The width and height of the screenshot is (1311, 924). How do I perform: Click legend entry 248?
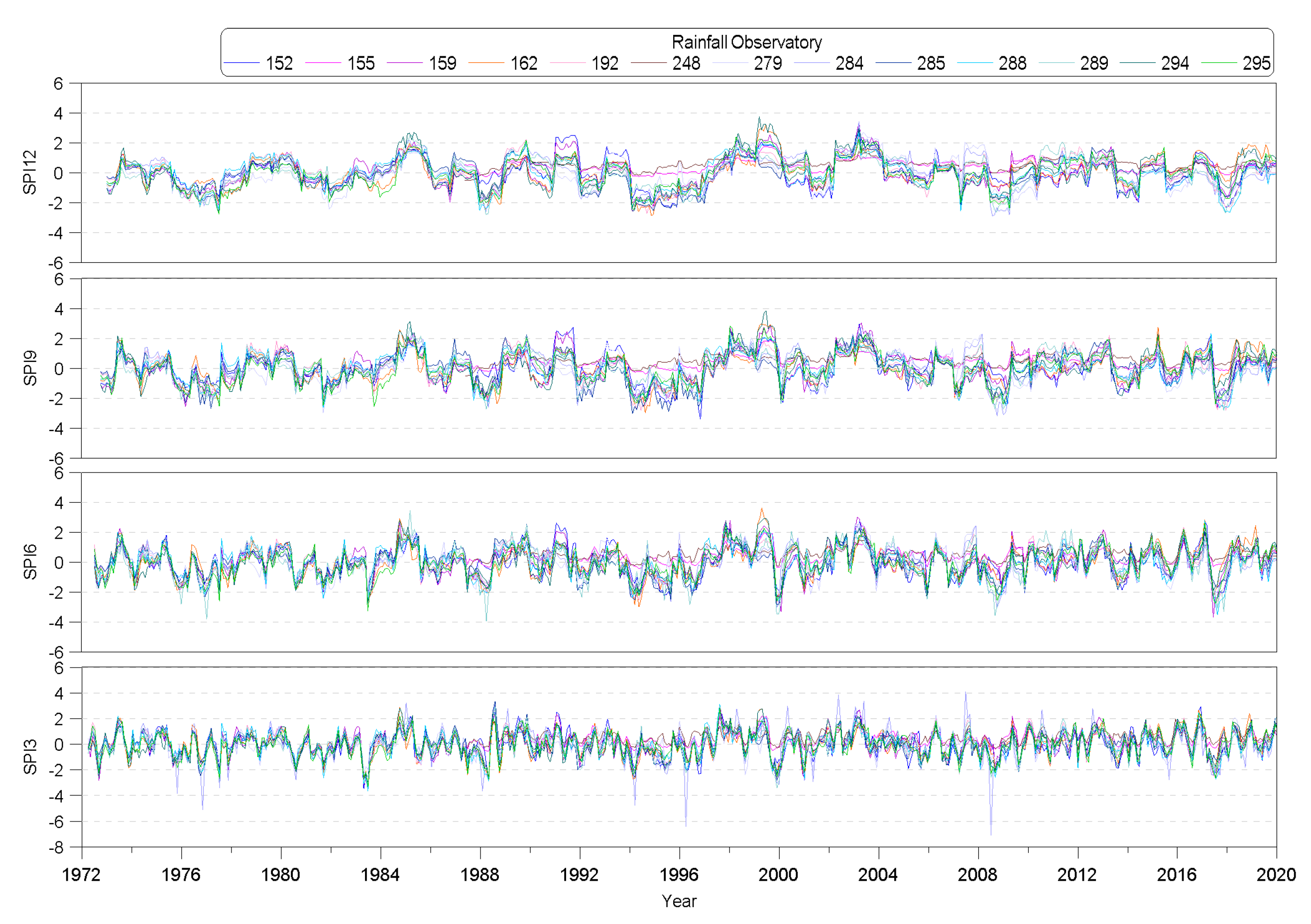click(x=686, y=63)
